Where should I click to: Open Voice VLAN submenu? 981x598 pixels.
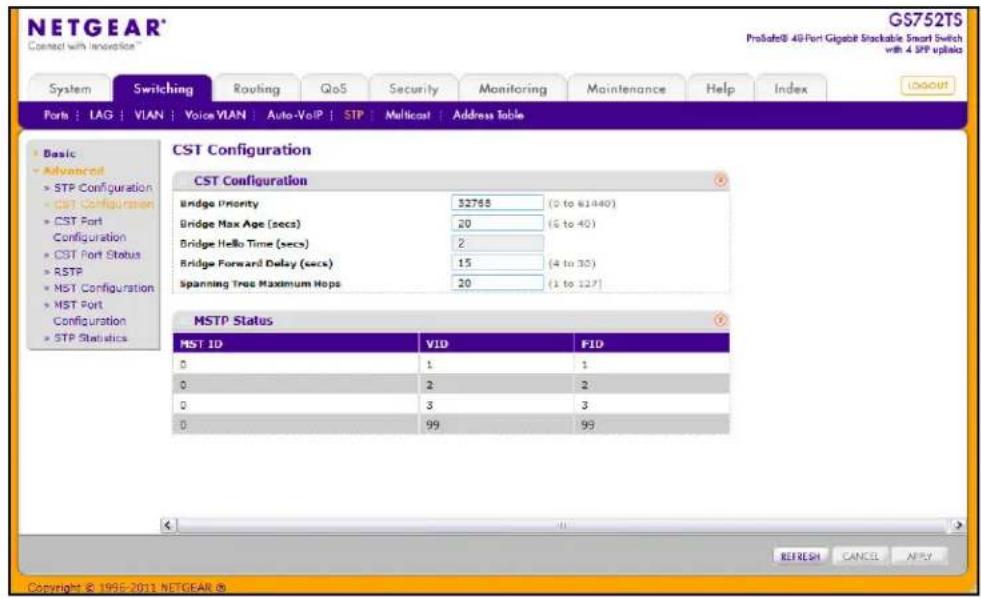(215, 115)
